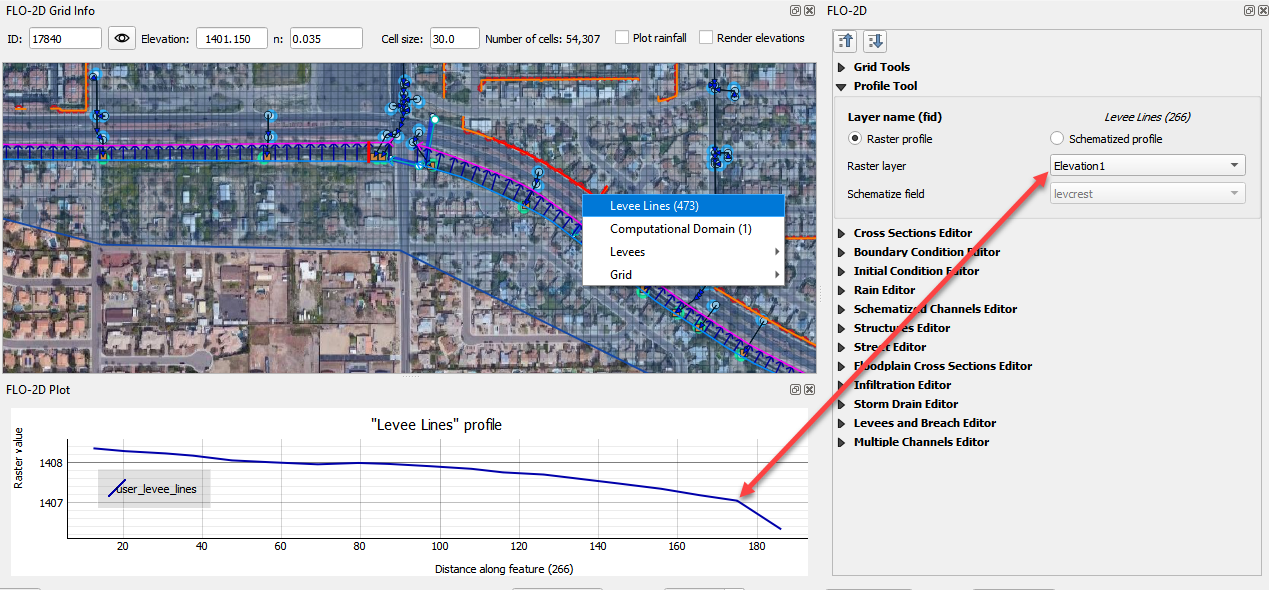The width and height of the screenshot is (1269, 590).
Task: Expand the Grid Tools section
Action: click(x=881, y=67)
